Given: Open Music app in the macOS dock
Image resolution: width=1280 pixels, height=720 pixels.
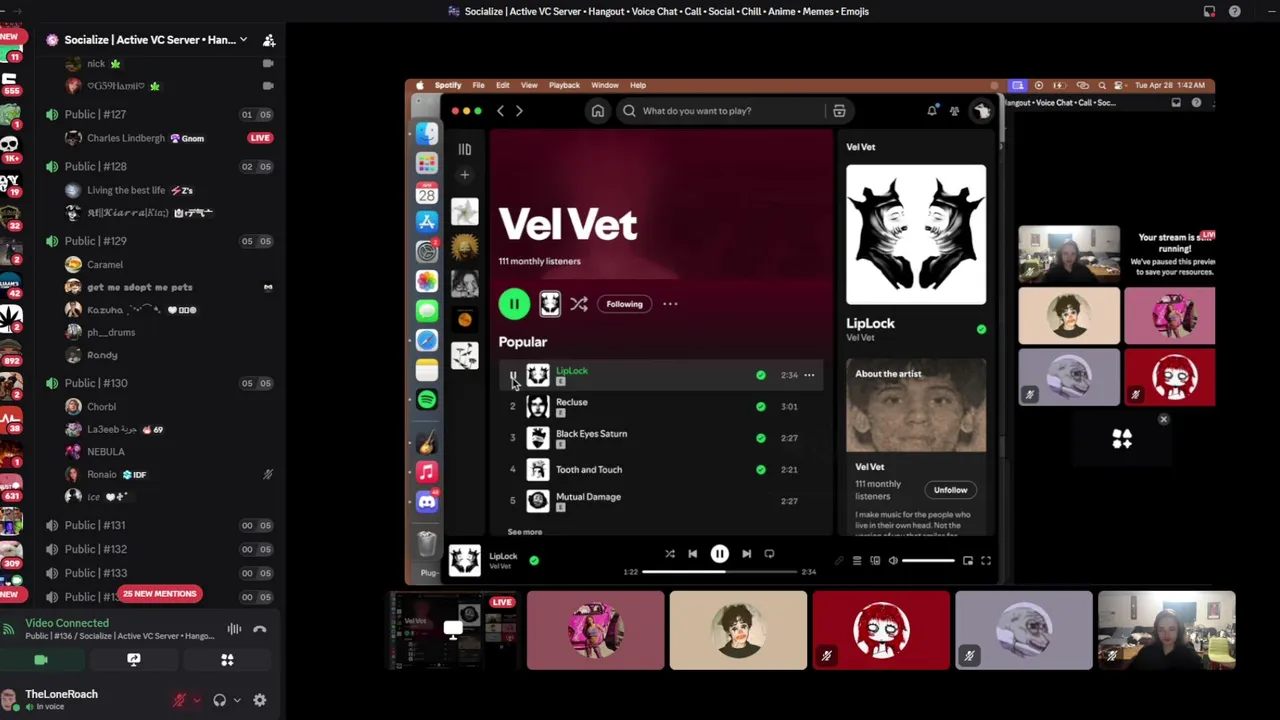Looking at the screenshot, I should pyautogui.click(x=427, y=472).
